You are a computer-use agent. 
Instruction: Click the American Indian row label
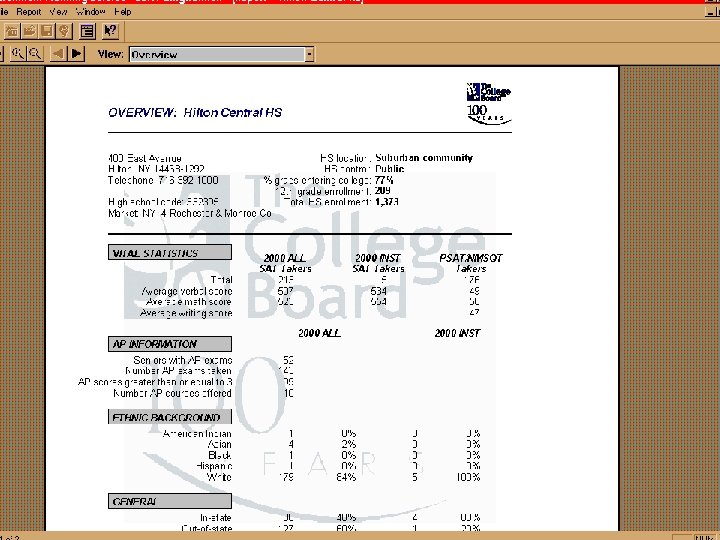tap(197, 433)
